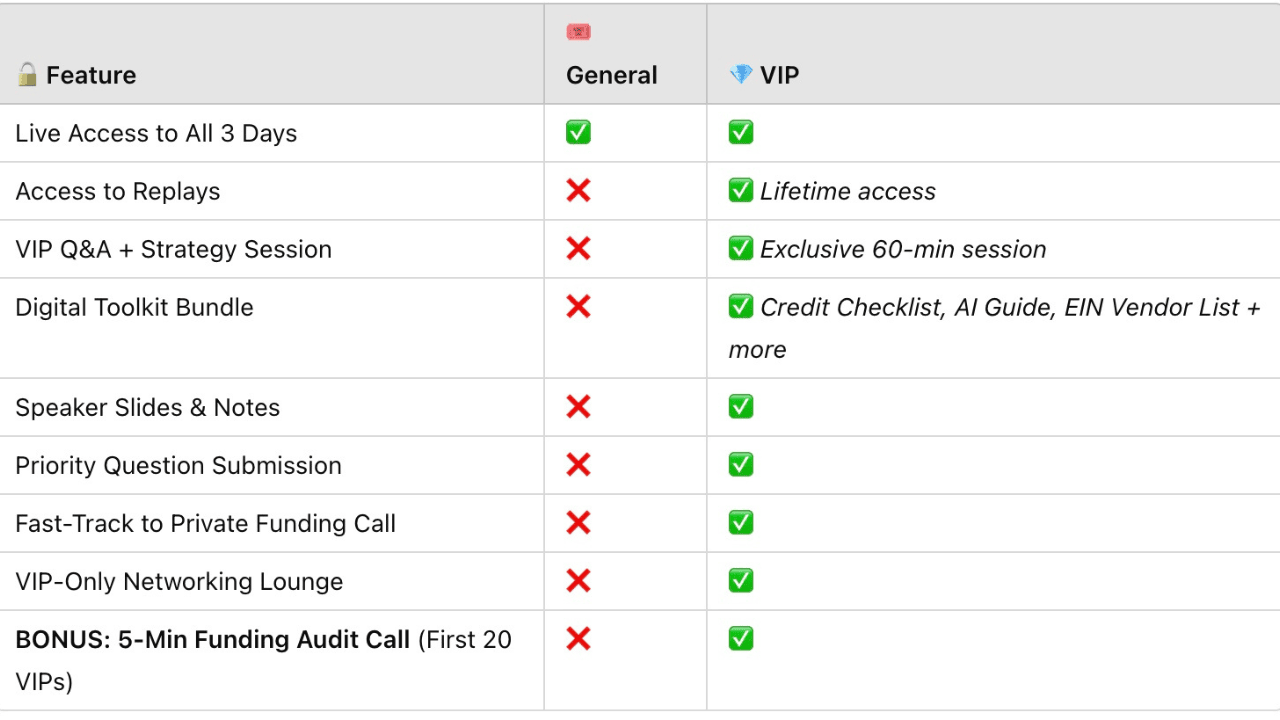Click the red X for VIP-Only Networking Lounge
1280x720 pixels.
coord(578,581)
